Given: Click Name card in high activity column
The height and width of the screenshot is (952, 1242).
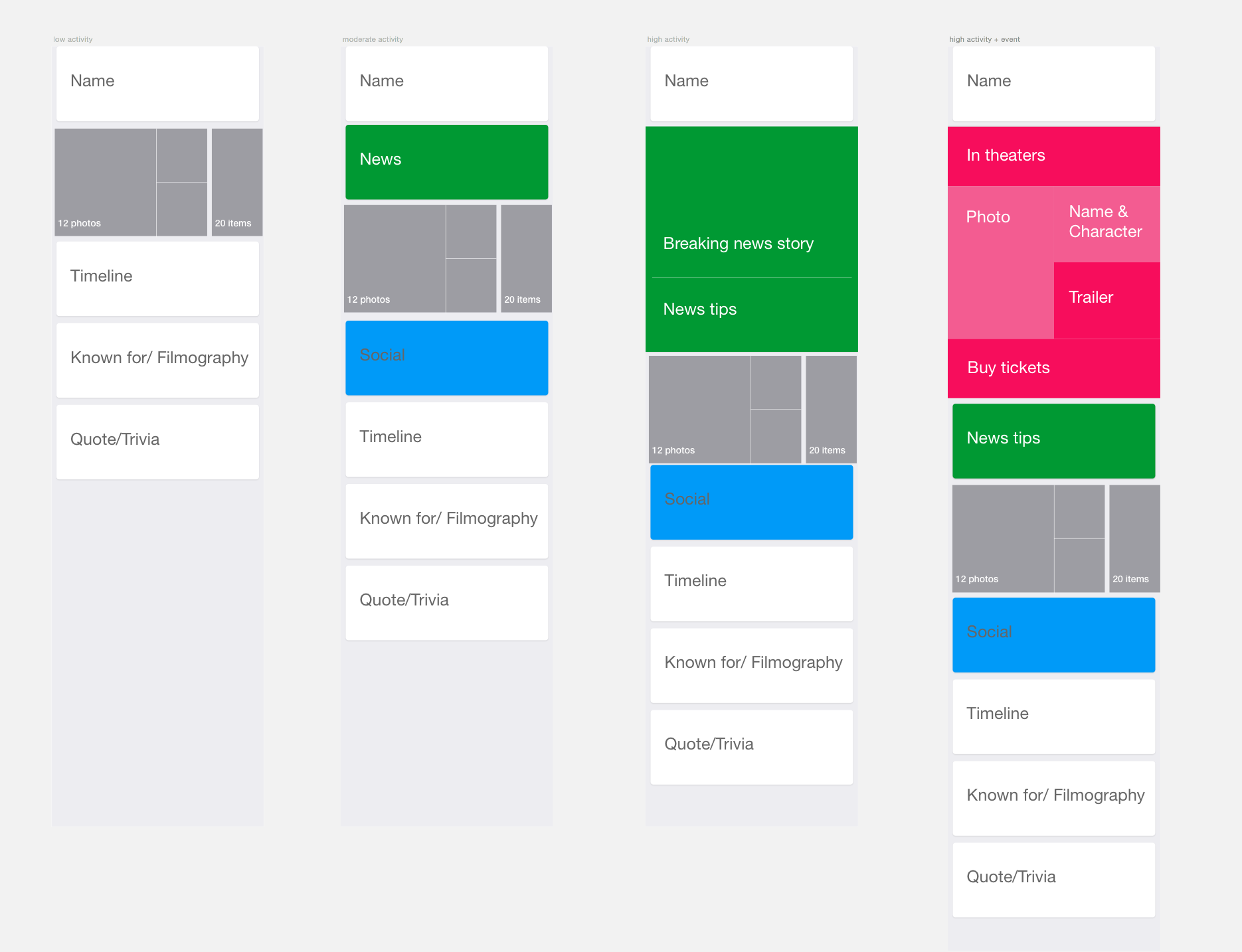Looking at the screenshot, I should coord(752,83).
